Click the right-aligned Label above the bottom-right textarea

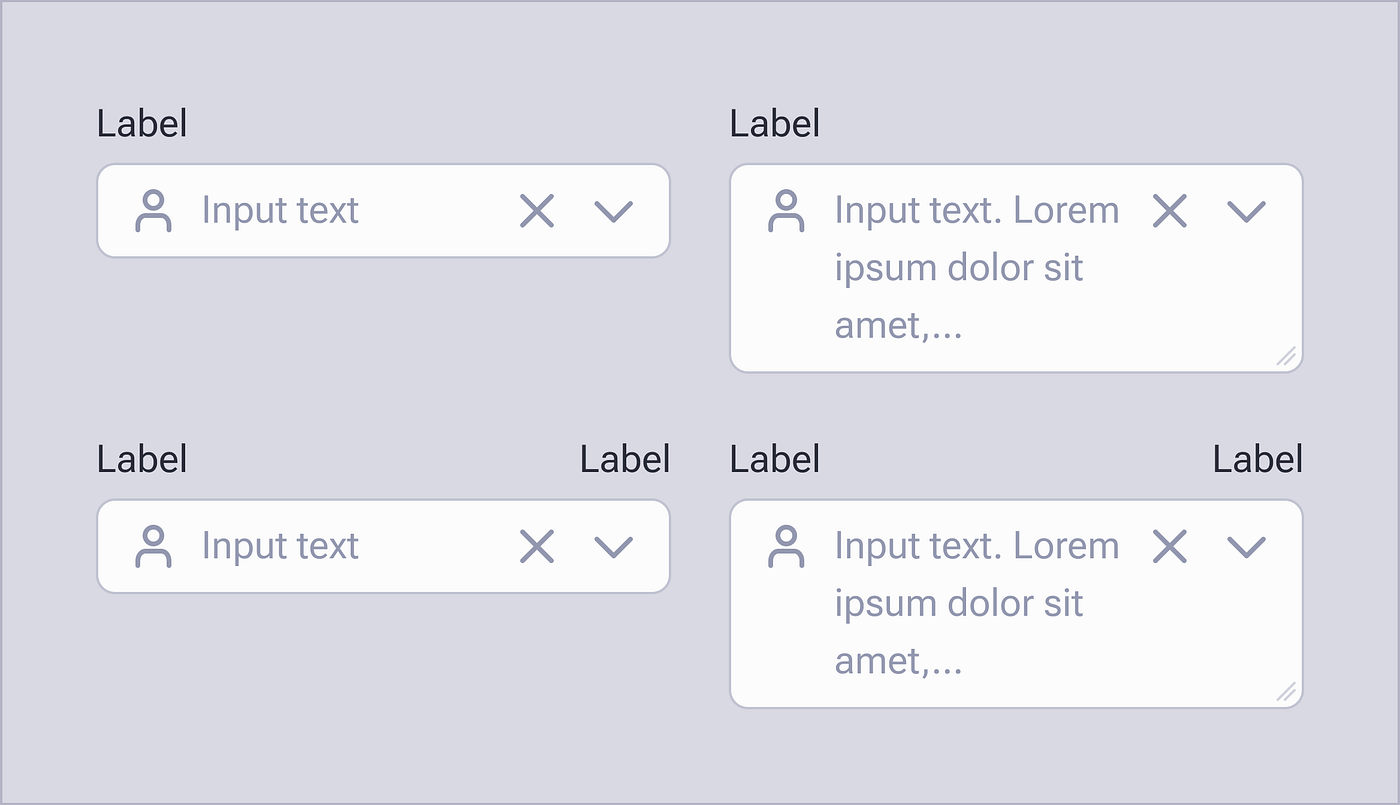click(x=1258, y=459)
